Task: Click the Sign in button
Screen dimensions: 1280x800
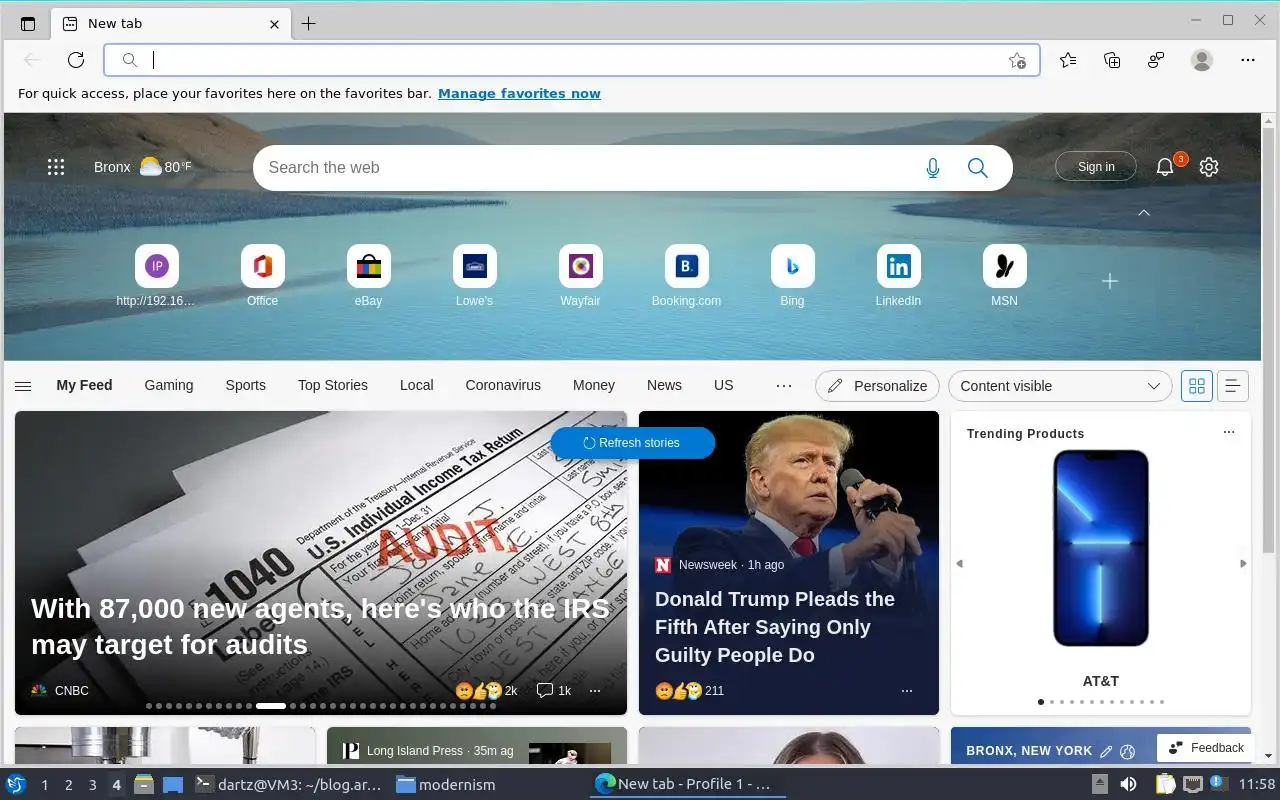Action: (1096, 167)
